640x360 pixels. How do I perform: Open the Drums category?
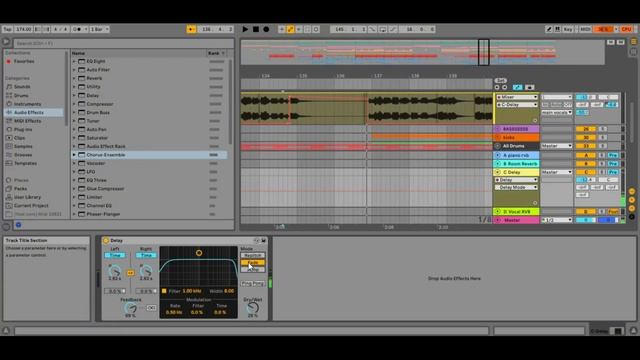[21, 95]
